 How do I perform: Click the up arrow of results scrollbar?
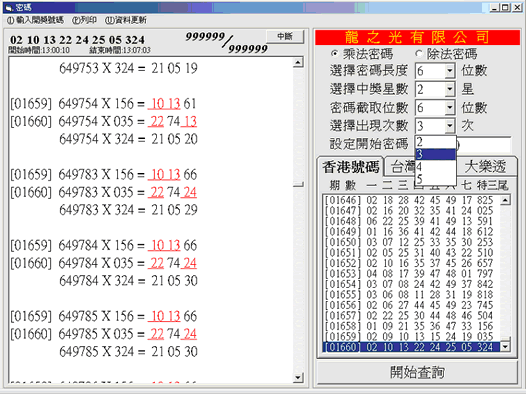tap(298, 62)
